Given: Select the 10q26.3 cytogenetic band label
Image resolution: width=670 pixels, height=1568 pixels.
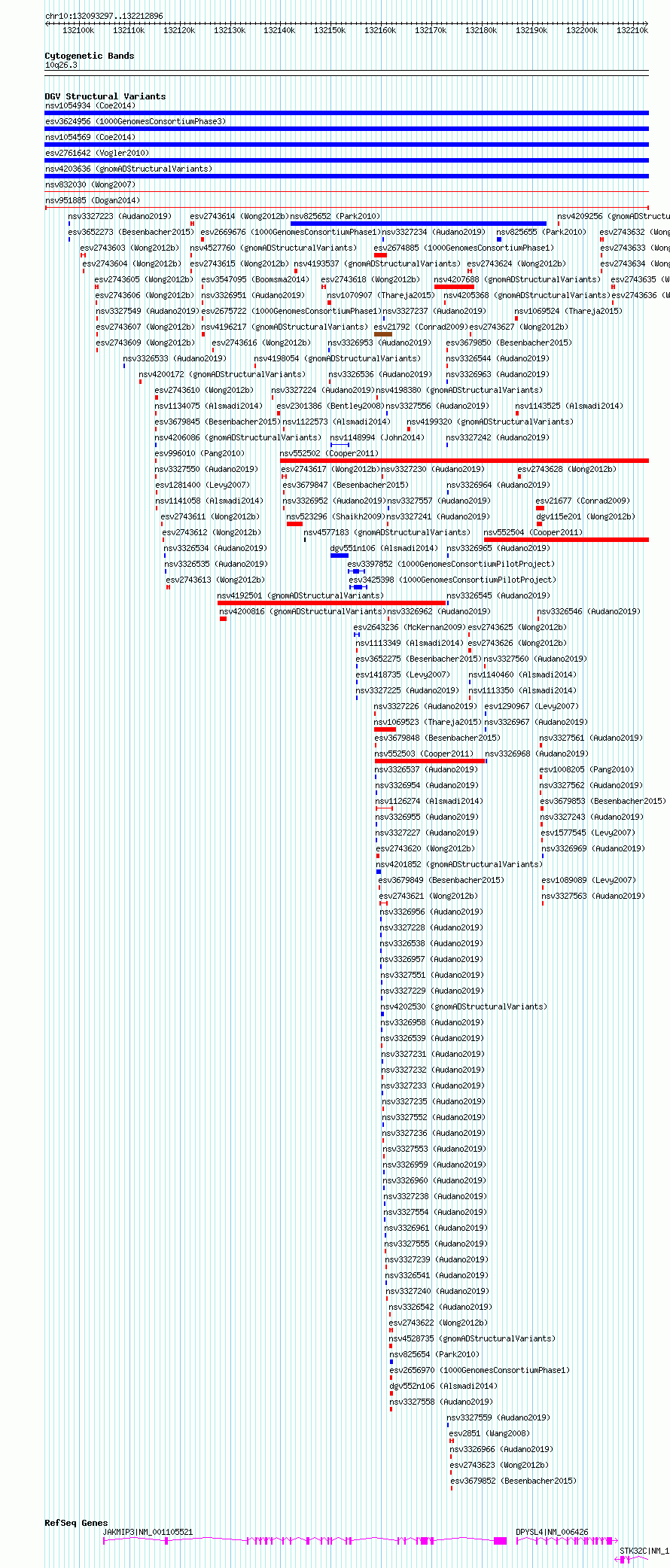Looking at the screenshot, I should click(61, 65).
